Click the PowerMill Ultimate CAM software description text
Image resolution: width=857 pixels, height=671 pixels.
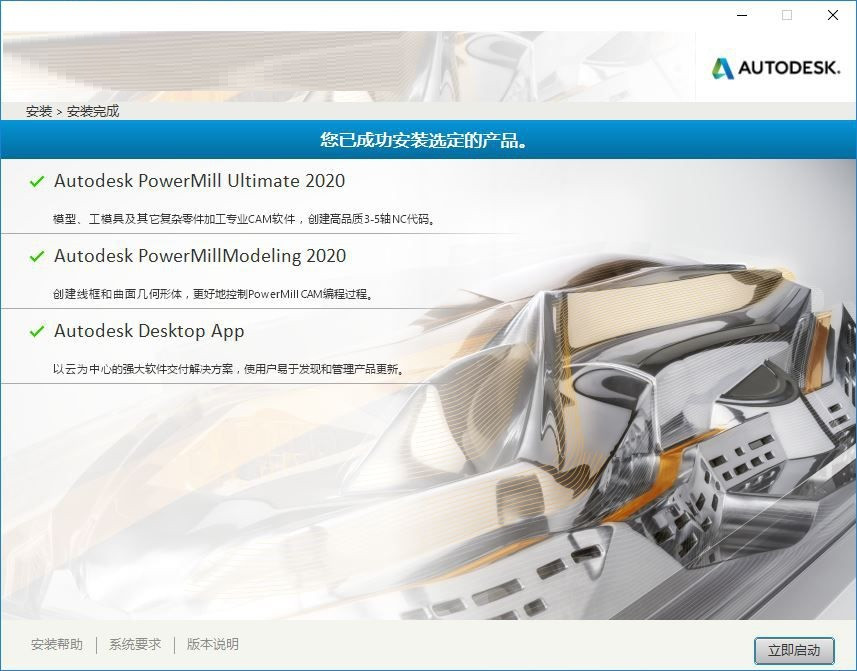tap(244, 219)
